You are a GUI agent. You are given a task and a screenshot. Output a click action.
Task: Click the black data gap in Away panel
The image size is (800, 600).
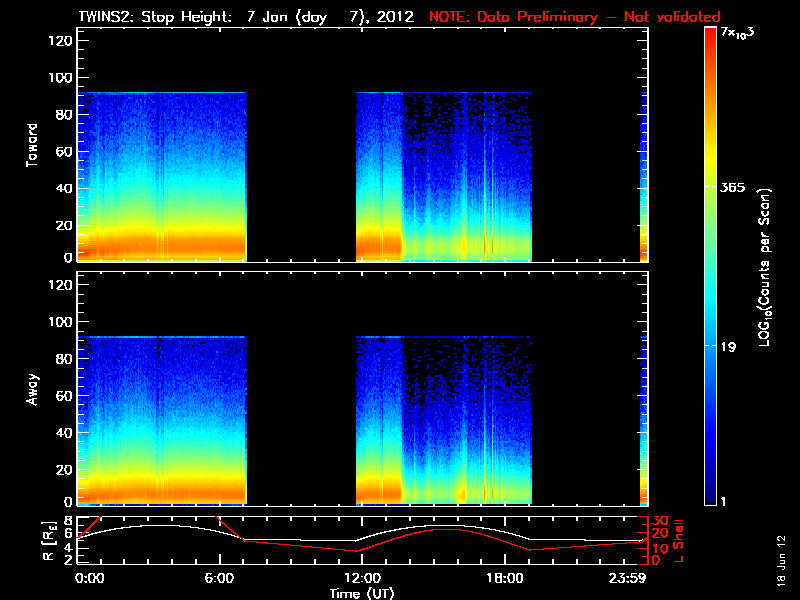coord(301,421)
